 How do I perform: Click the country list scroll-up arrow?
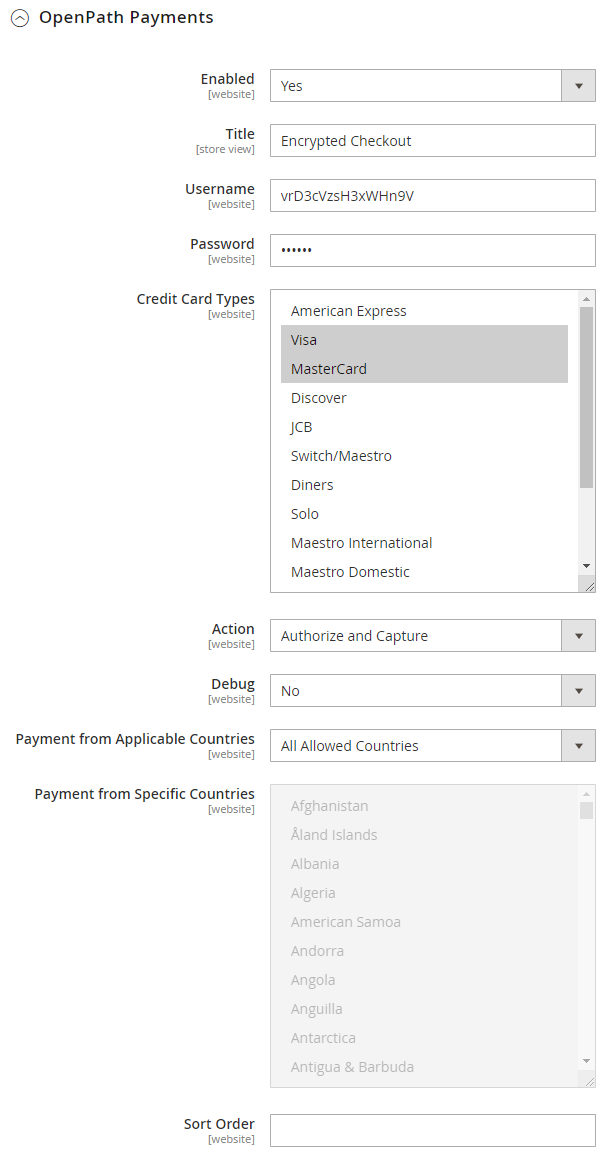pyautogui.click(x=586, y=794)
